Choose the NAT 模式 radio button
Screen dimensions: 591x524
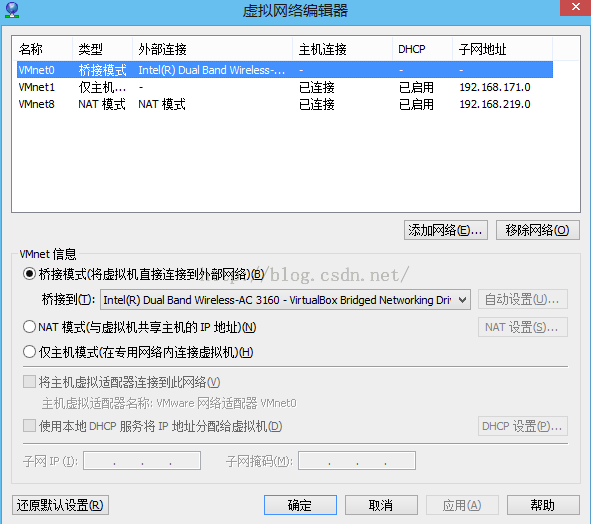pyautogui.click(x=29, y=326)
